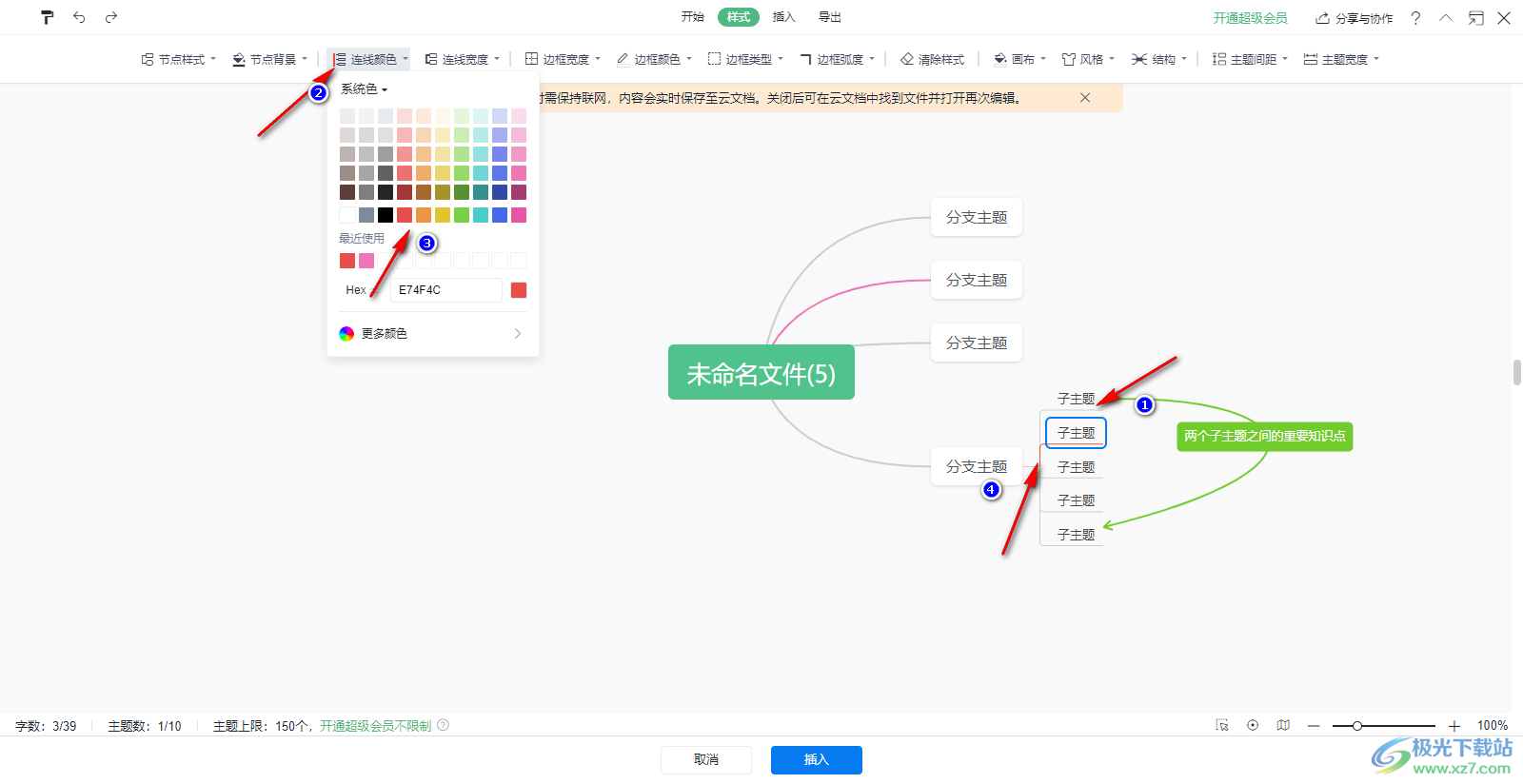The width and height of the screenshot is (1523, 784).
Task: Select the bottom 子主题 node
Action: 1076,535
